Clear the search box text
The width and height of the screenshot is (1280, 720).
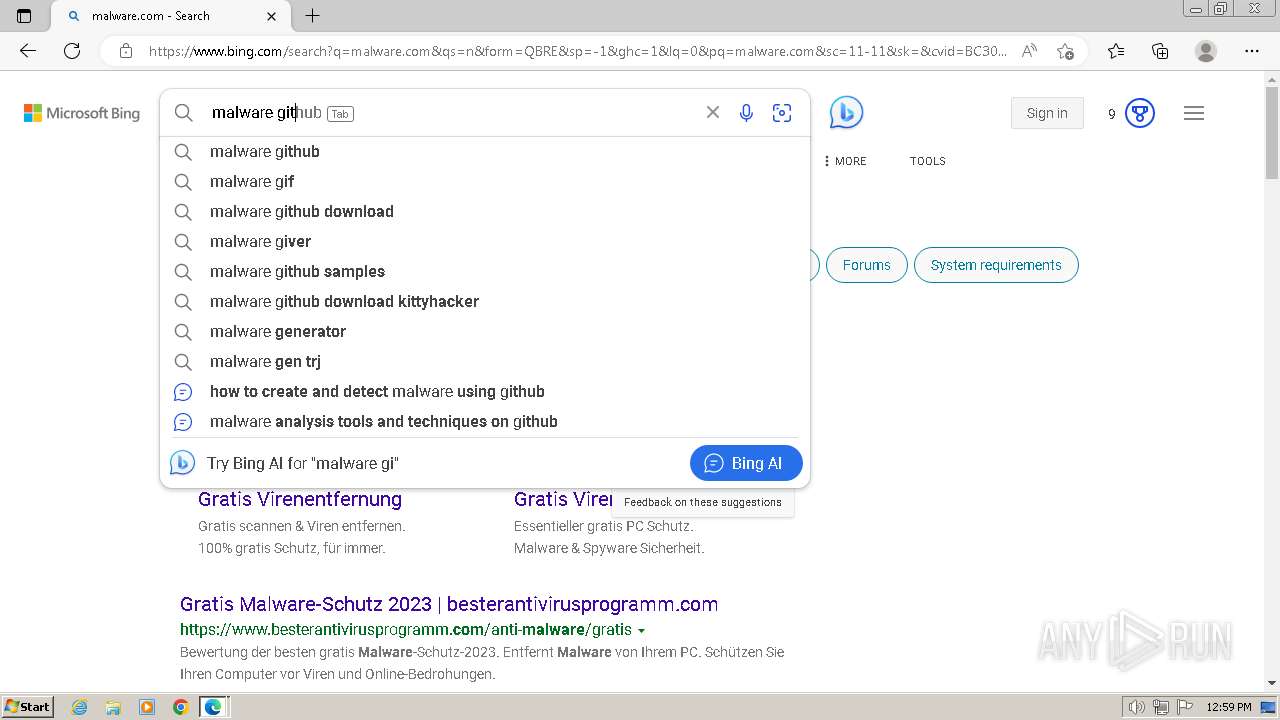tap(713, 112)
